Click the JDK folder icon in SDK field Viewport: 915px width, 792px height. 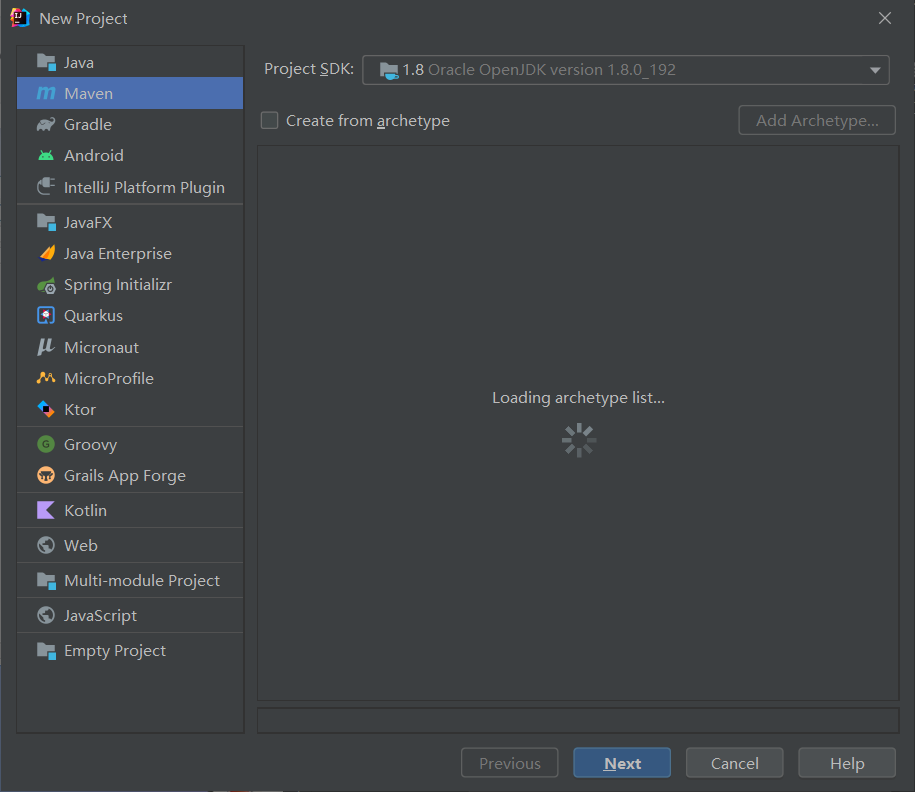tap(389, 70)
